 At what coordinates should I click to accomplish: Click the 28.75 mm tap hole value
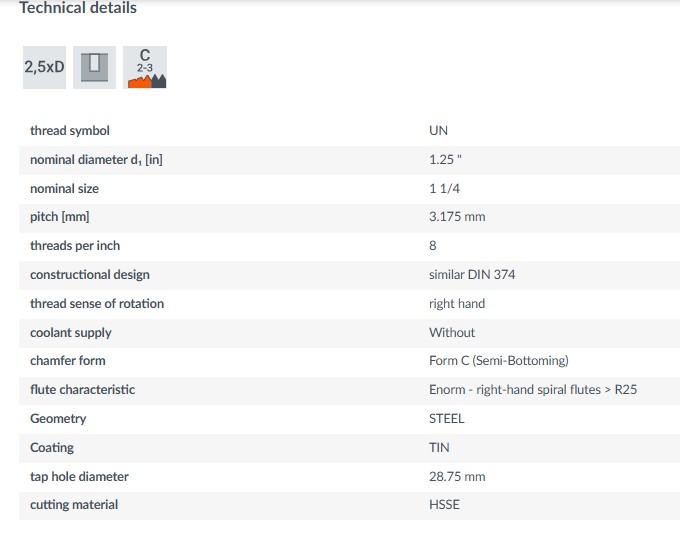point(457,476)
